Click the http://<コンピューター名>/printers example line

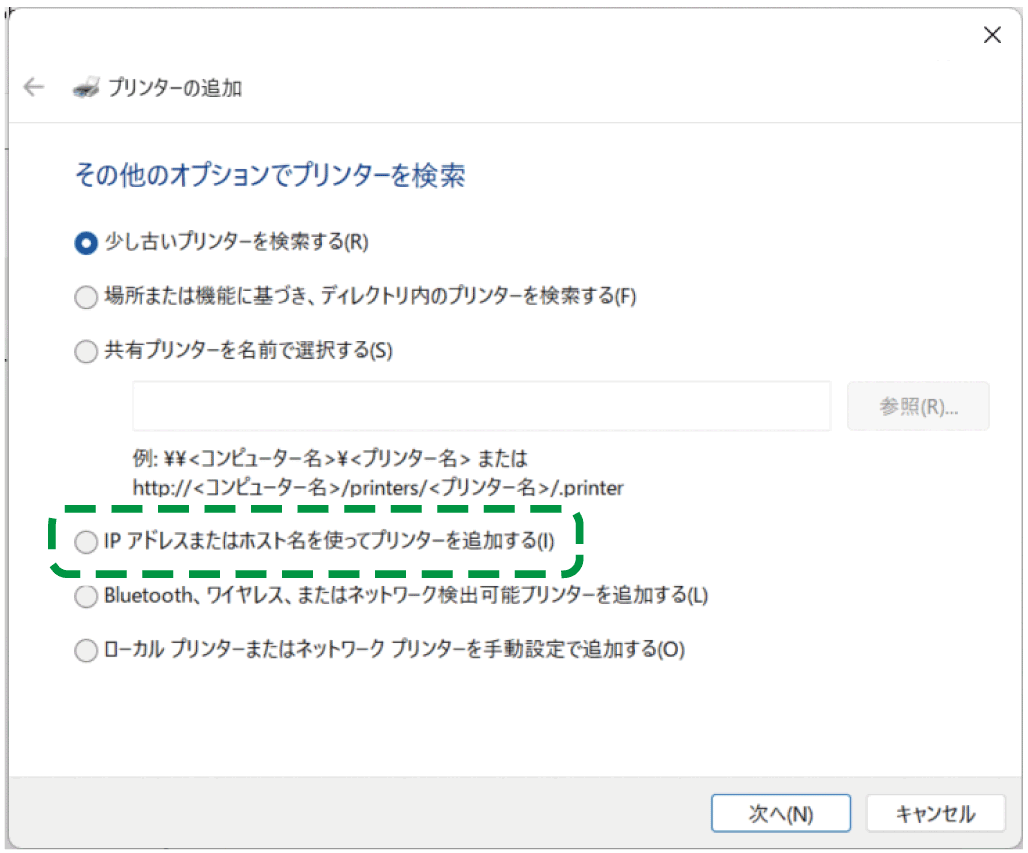point(377,488)
